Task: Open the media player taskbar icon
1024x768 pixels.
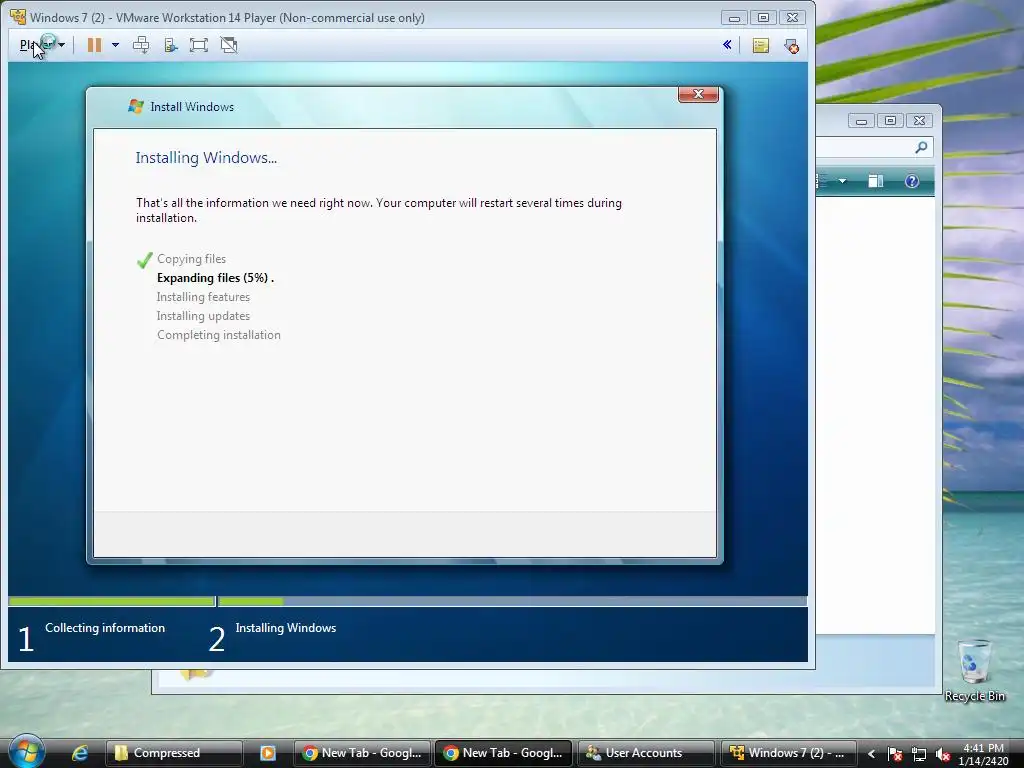Action: (267, 753)
